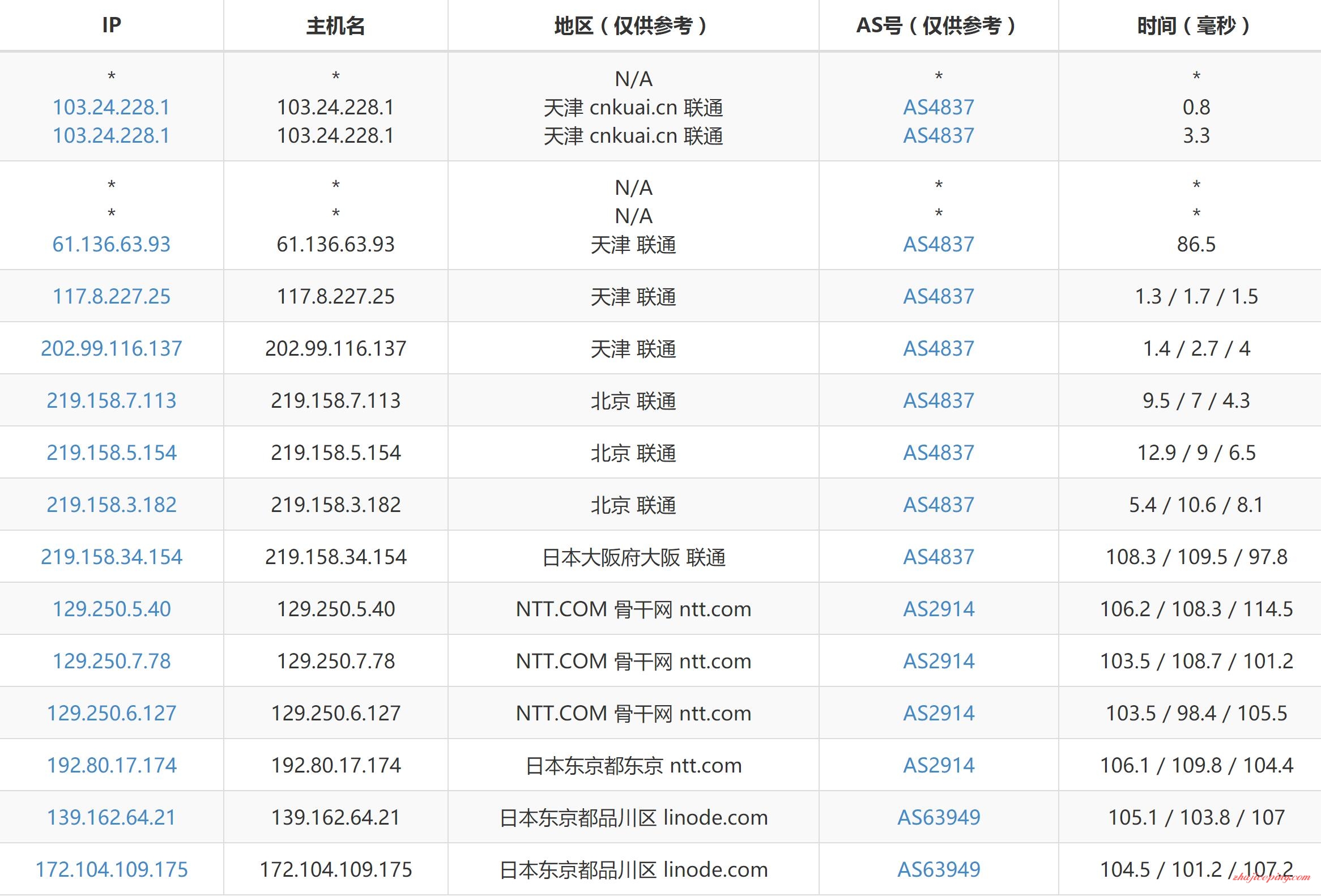Open AS4837 link in the 202.99.116.137 row
The width and height of the screenshot is (1321, 896).
[939, 348]
